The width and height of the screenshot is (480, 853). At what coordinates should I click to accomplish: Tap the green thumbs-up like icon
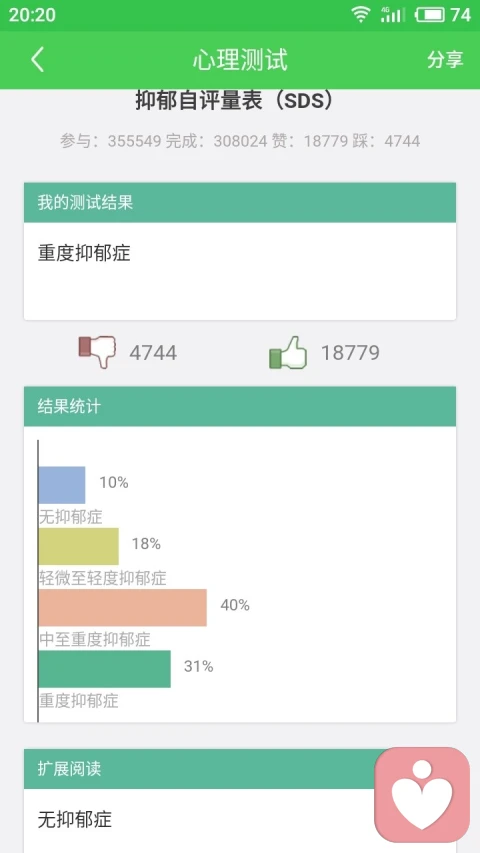tap(288, 353)
